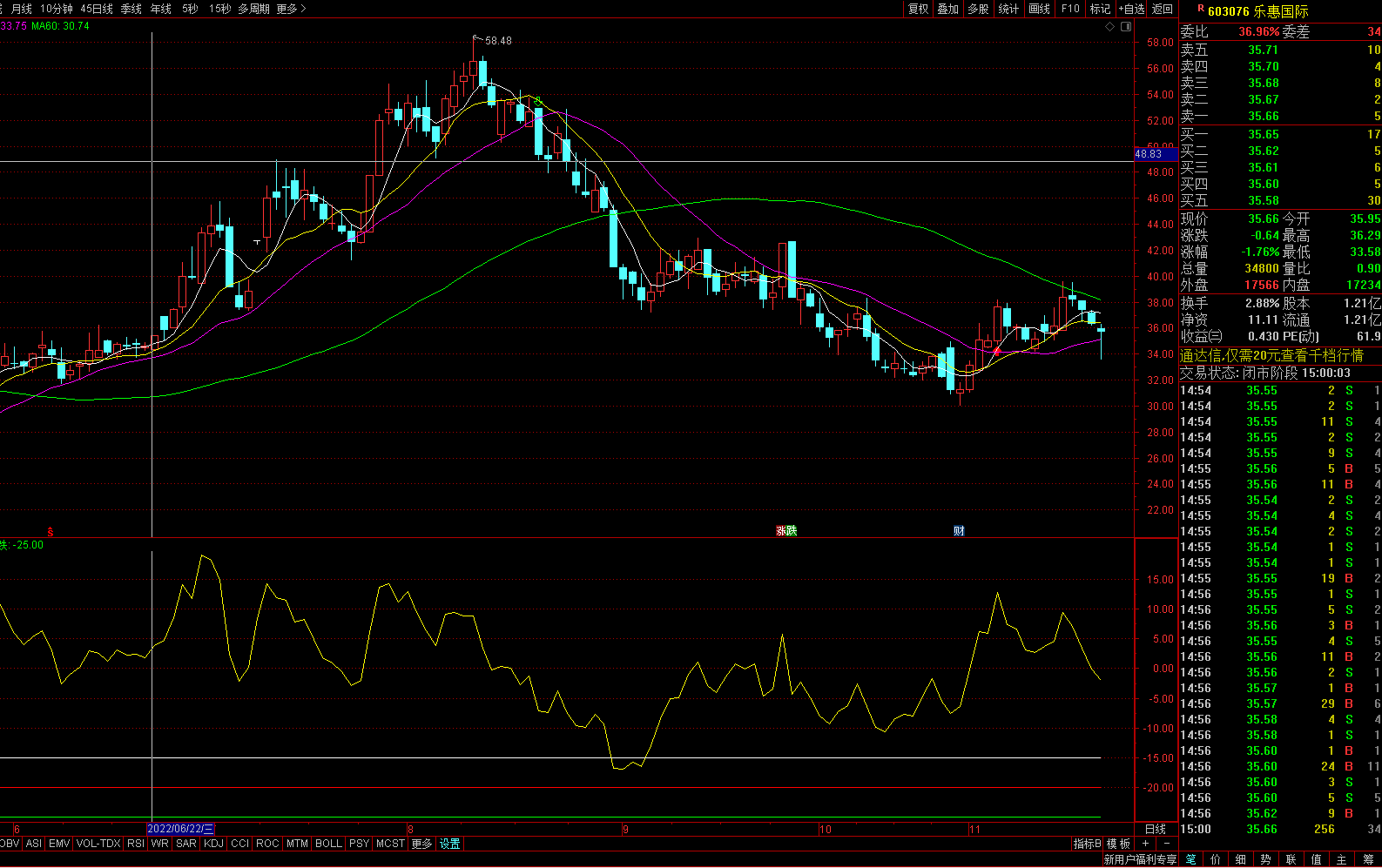Open the 更多 indicators list in bottom bar
This screenshot has height=868, width=1382.
(421, 844)
